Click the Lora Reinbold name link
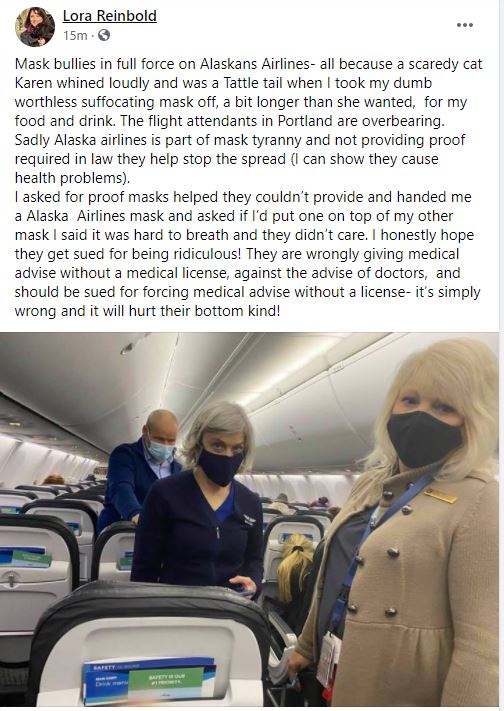This screenshot has height=711, width=504. click(109, 16)
